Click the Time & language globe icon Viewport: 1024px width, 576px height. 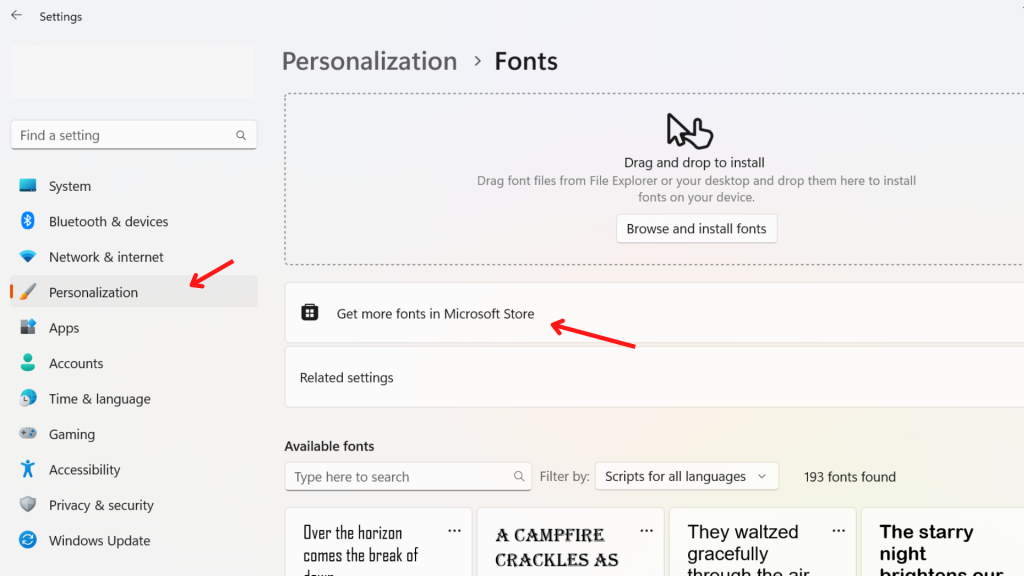point(27,398)
